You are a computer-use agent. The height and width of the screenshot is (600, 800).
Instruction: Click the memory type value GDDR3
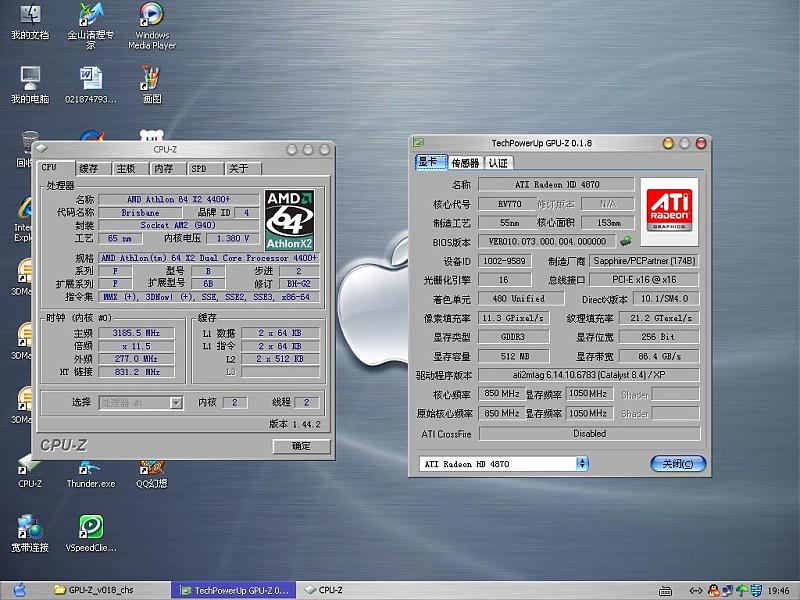[x=513, y=337]
